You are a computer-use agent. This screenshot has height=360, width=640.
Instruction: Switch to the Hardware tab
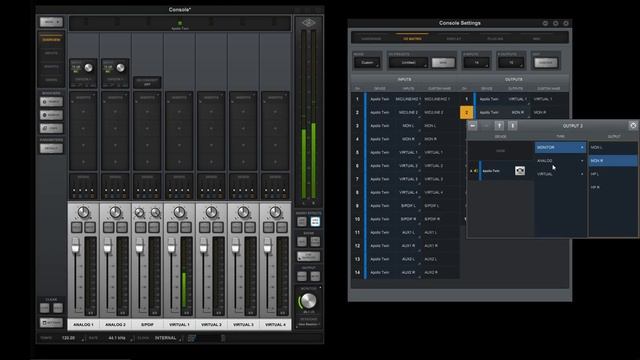(371, 39)
